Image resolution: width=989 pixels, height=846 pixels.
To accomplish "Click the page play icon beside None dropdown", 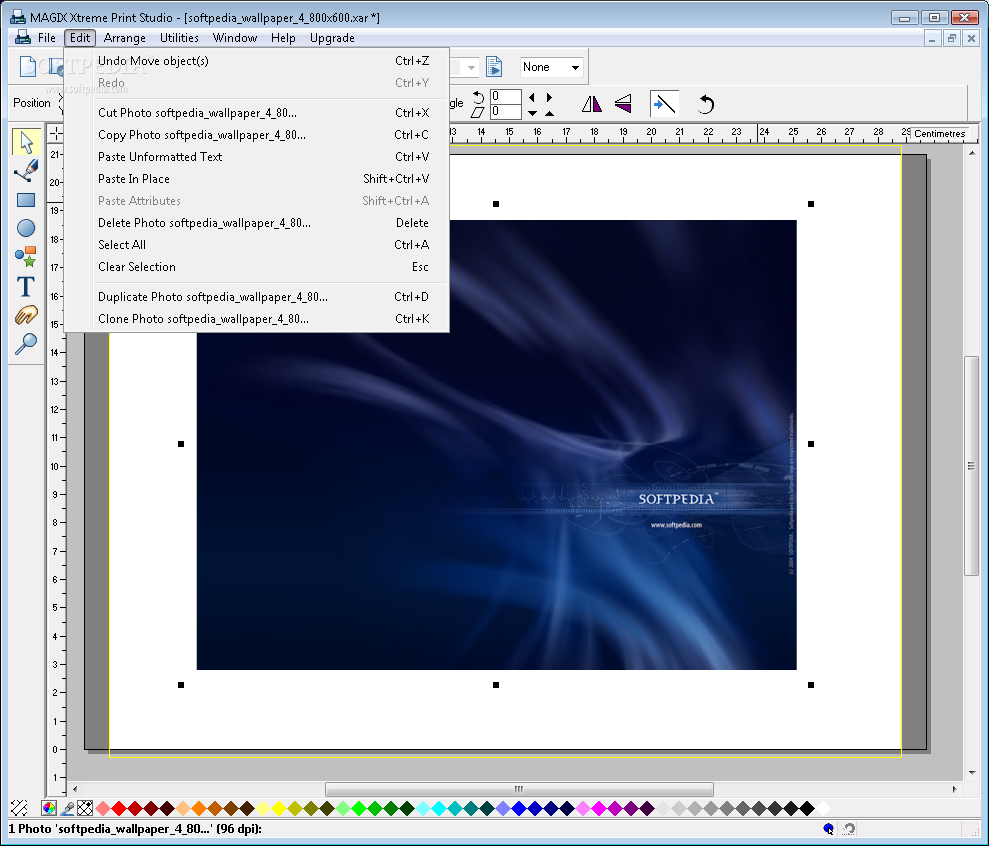I will (x=494, y=67).
